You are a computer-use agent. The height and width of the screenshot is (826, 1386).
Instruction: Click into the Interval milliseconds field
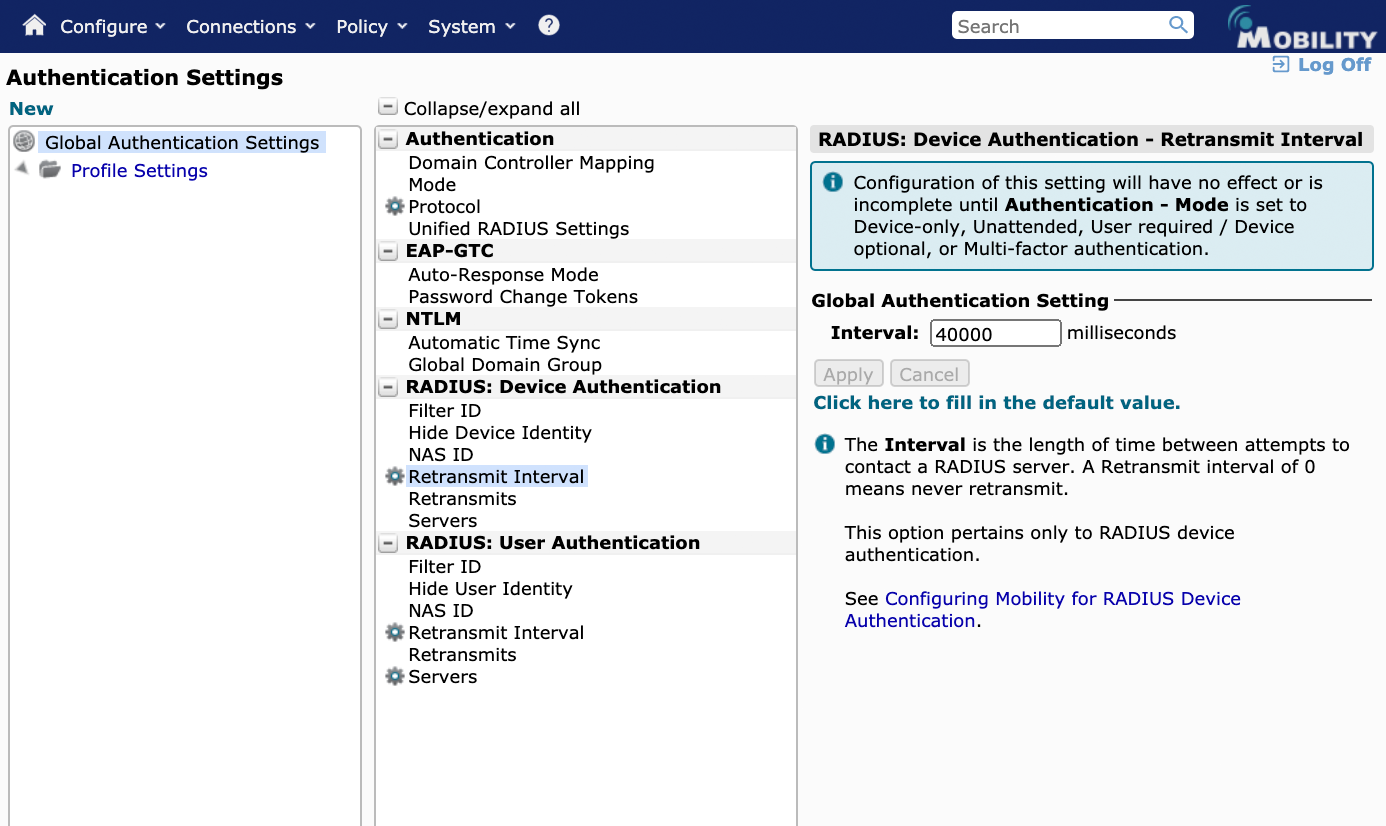tap(994, 334)
